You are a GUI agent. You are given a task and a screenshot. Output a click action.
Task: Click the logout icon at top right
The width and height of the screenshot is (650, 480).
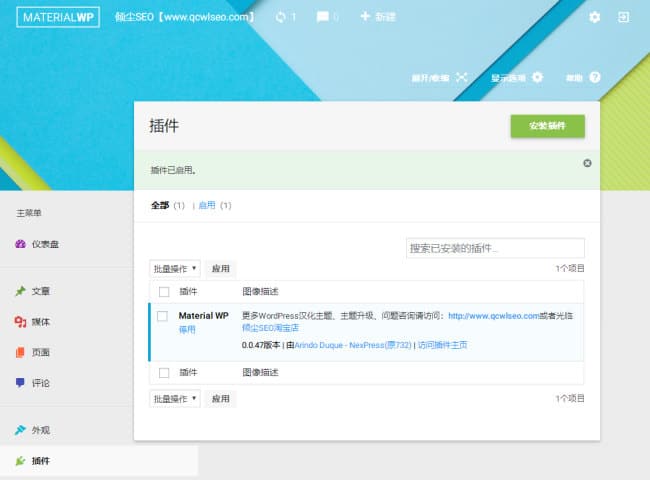click(623, 17)
